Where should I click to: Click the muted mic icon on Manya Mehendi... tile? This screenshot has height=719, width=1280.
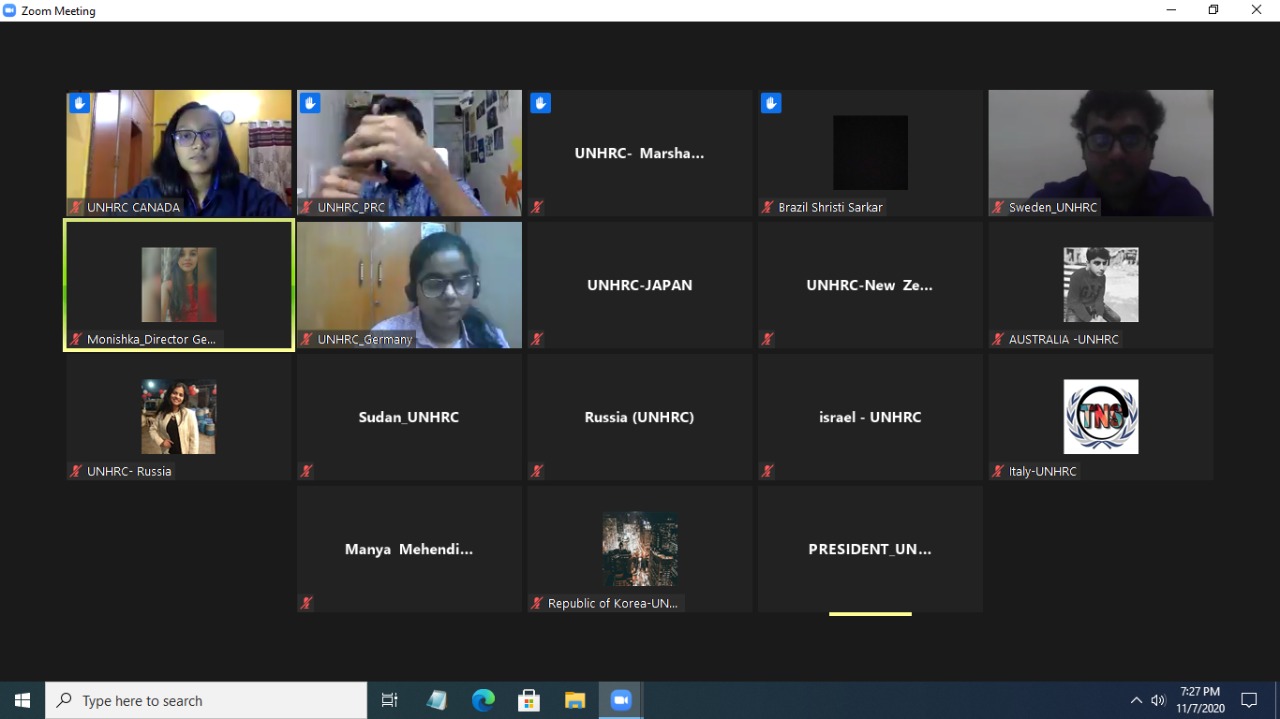click(307, 603)
